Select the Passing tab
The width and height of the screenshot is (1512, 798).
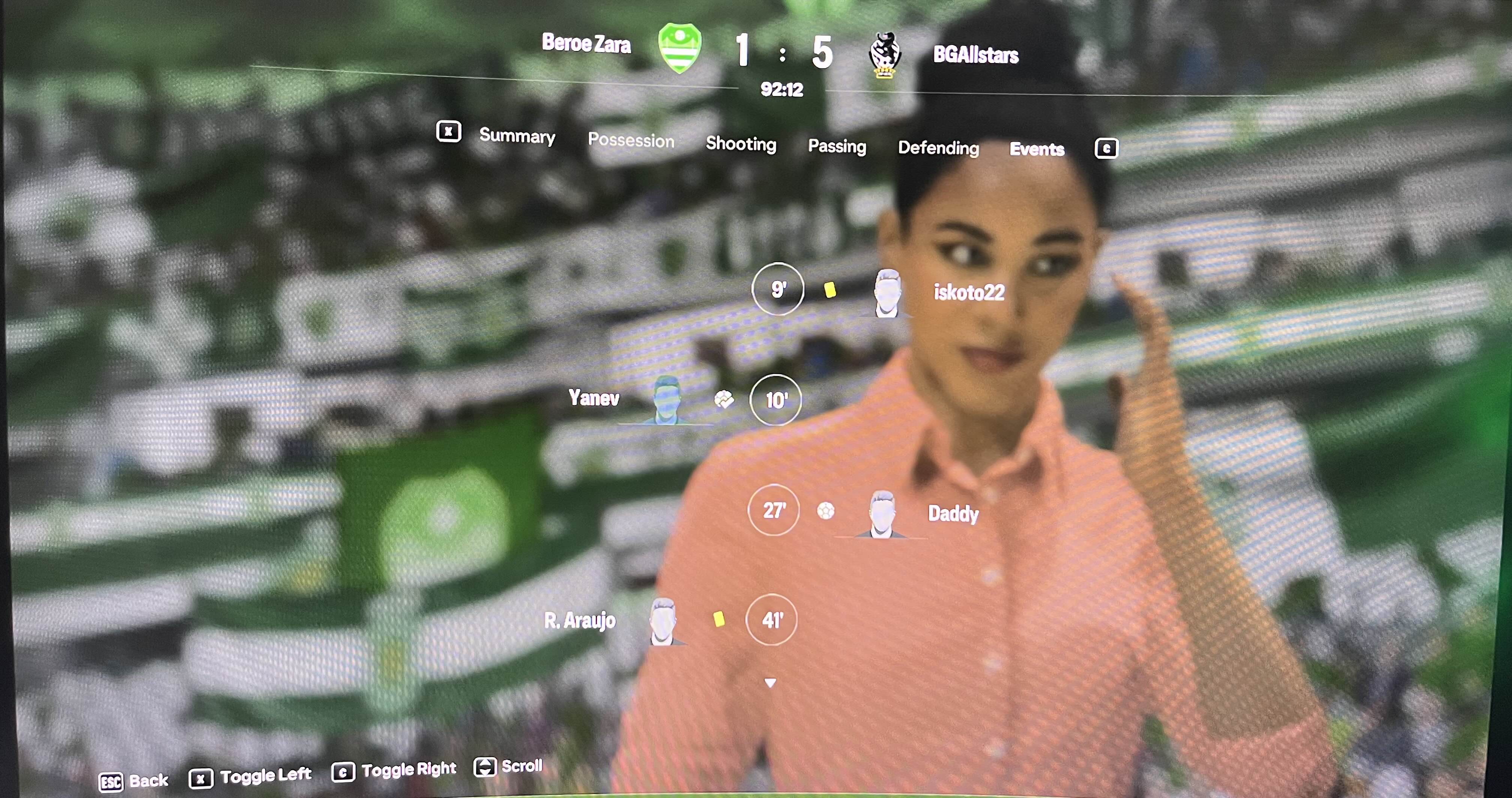point(837,146)
